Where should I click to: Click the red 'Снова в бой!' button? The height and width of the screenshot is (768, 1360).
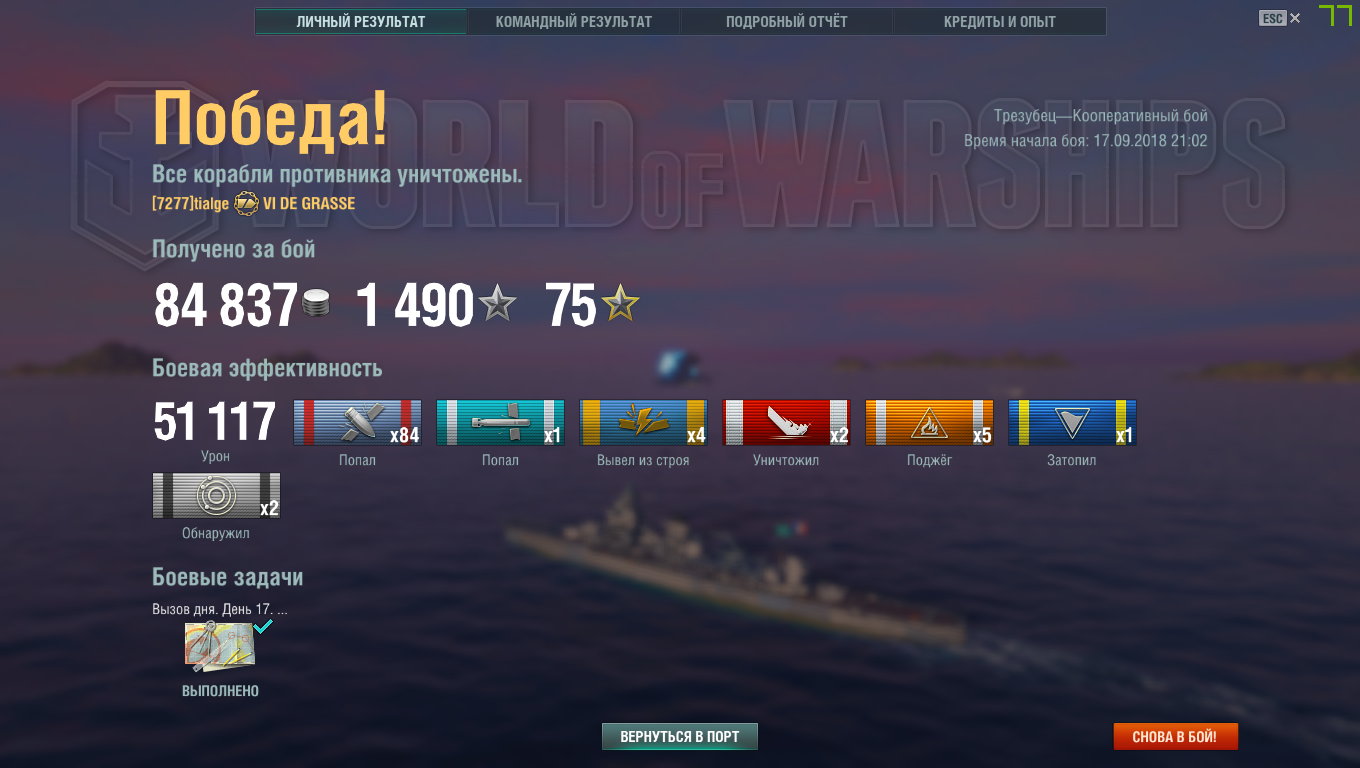pos(1175,737)
